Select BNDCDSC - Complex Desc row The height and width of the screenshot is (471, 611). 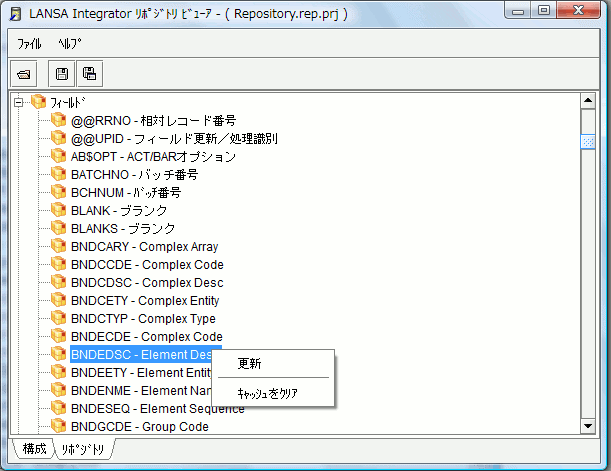coord(147,282)
